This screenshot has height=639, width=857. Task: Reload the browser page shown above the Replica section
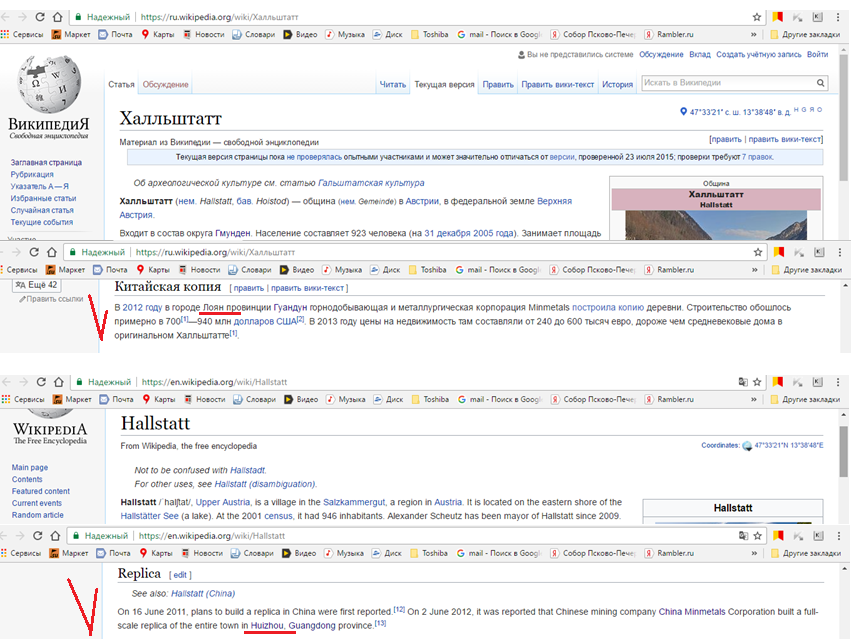tap(38, 536)
